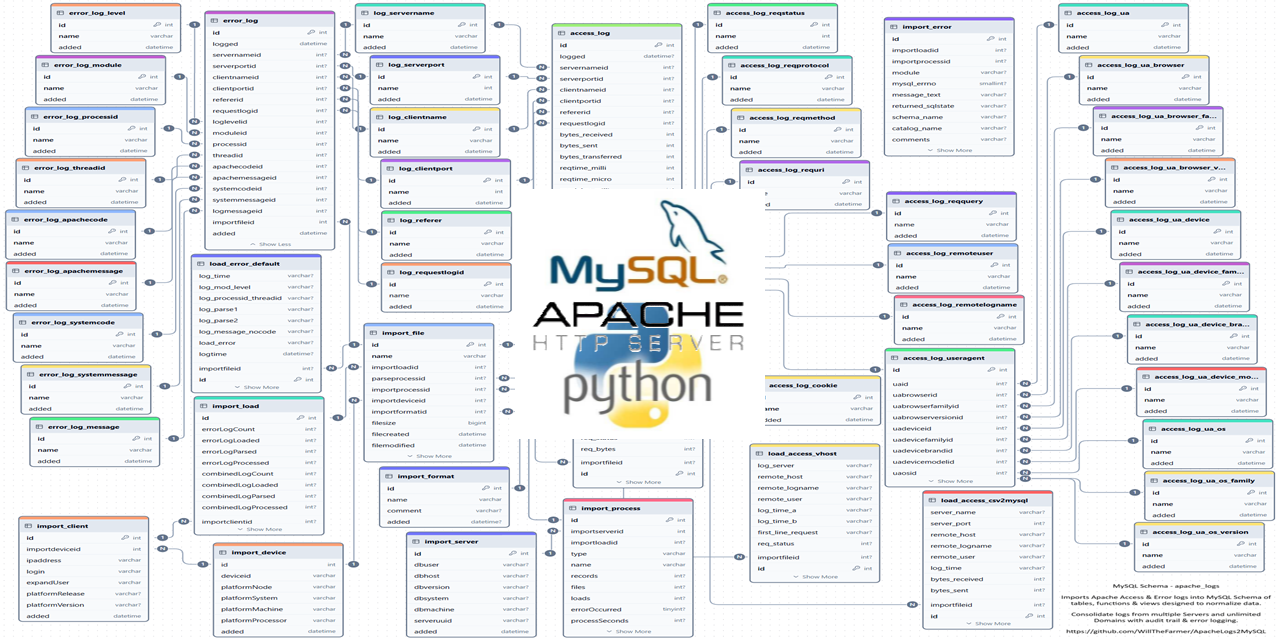Click the table icon in the access_log header

click(562, 33)
